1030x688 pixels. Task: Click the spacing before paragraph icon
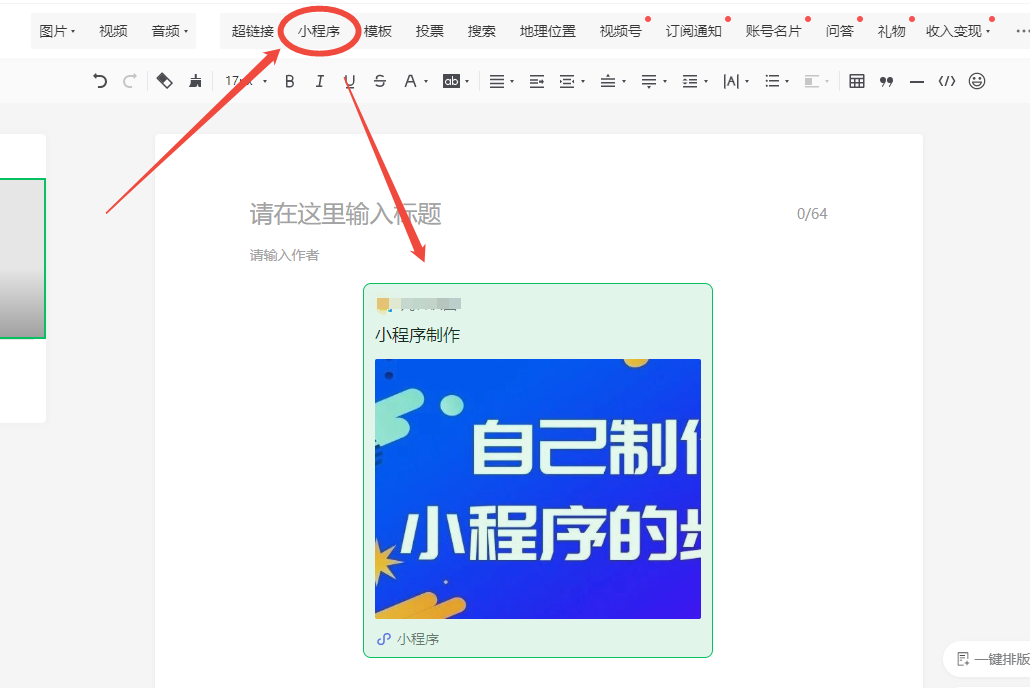[608, 81]
